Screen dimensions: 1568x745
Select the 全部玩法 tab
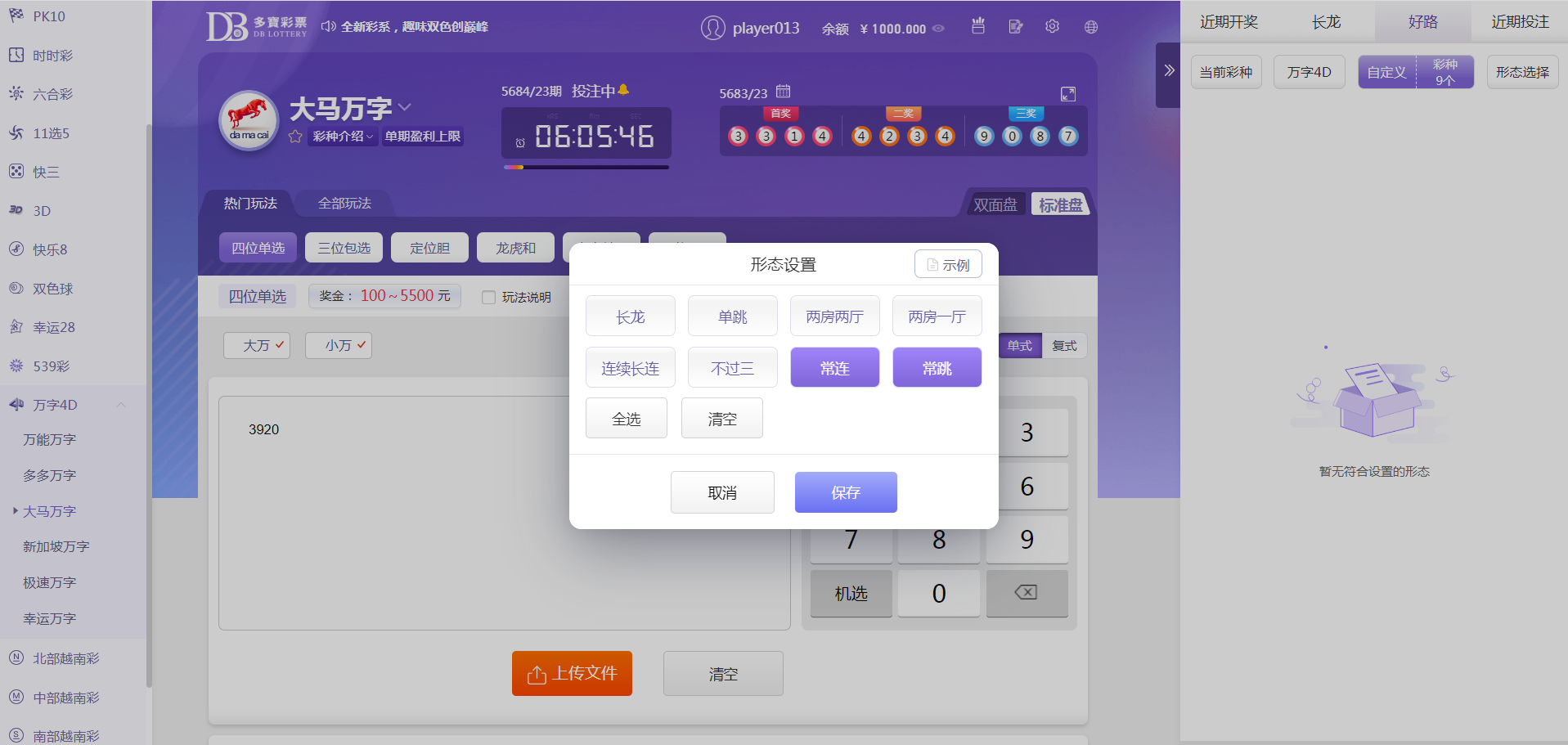344,204
